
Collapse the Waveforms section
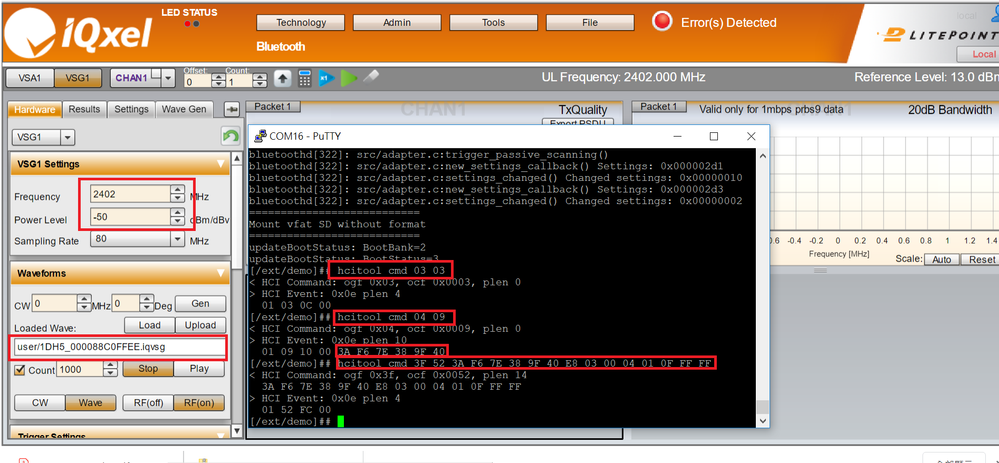coord(221,273)
